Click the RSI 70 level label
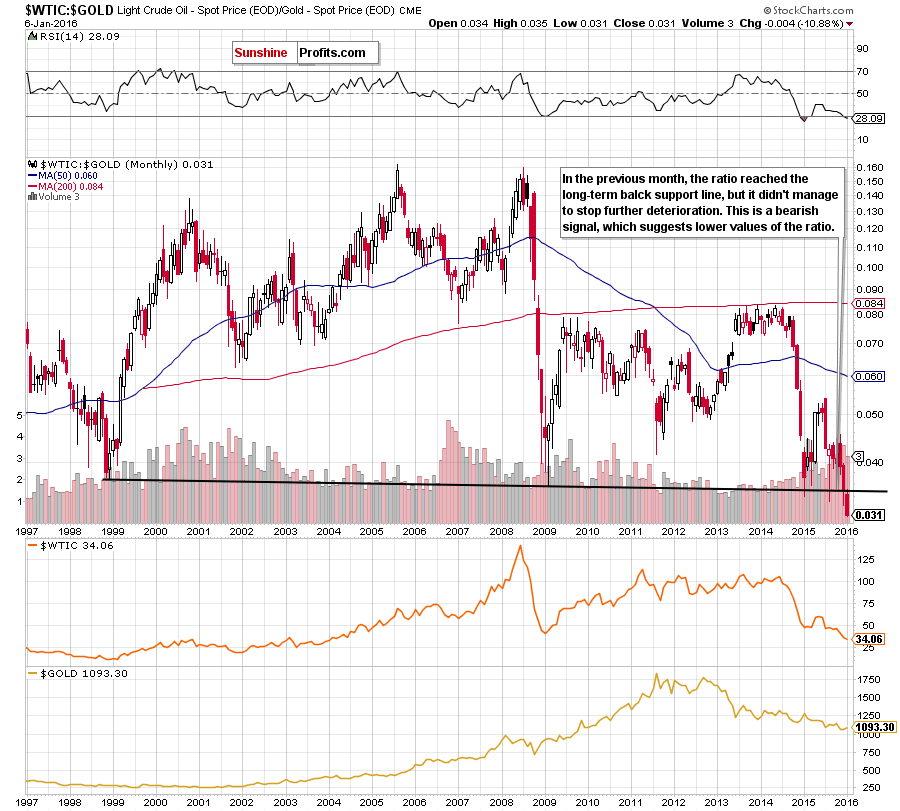The width and height of the screenshot is (900, 811). [x=862, y=72]
